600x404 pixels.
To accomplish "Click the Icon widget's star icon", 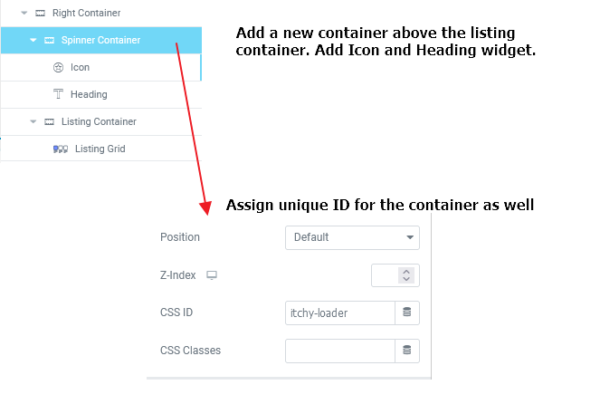I will (58, 68).
